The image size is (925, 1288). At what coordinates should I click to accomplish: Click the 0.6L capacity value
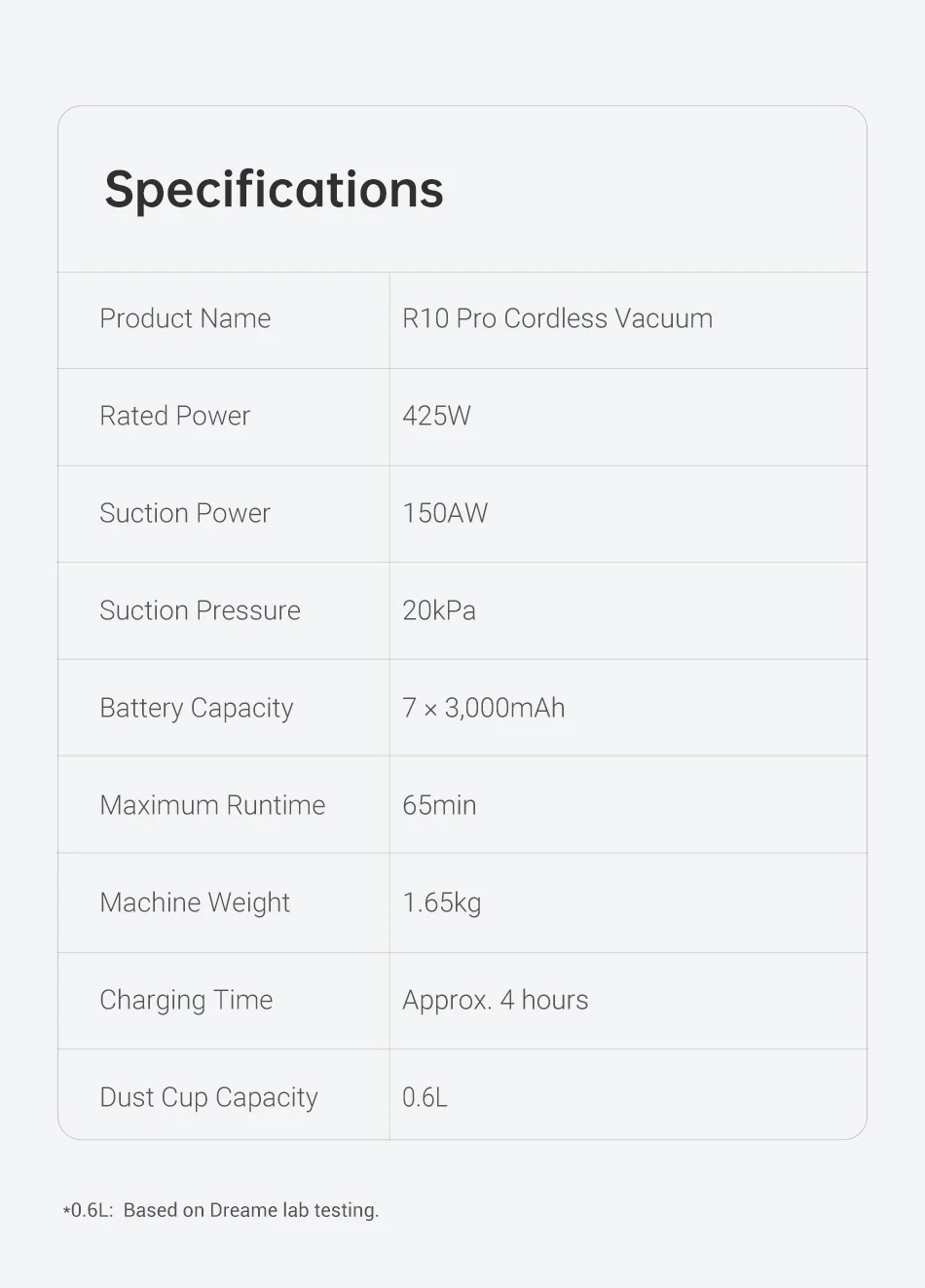pyautogui.click(x=425, y=1097)
